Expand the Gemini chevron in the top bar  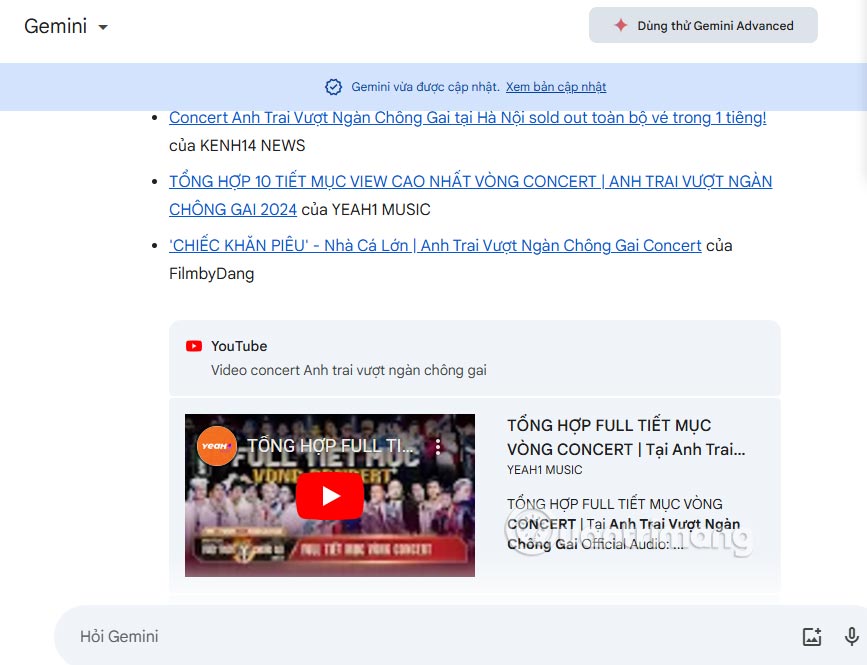(x=101, y=28)
